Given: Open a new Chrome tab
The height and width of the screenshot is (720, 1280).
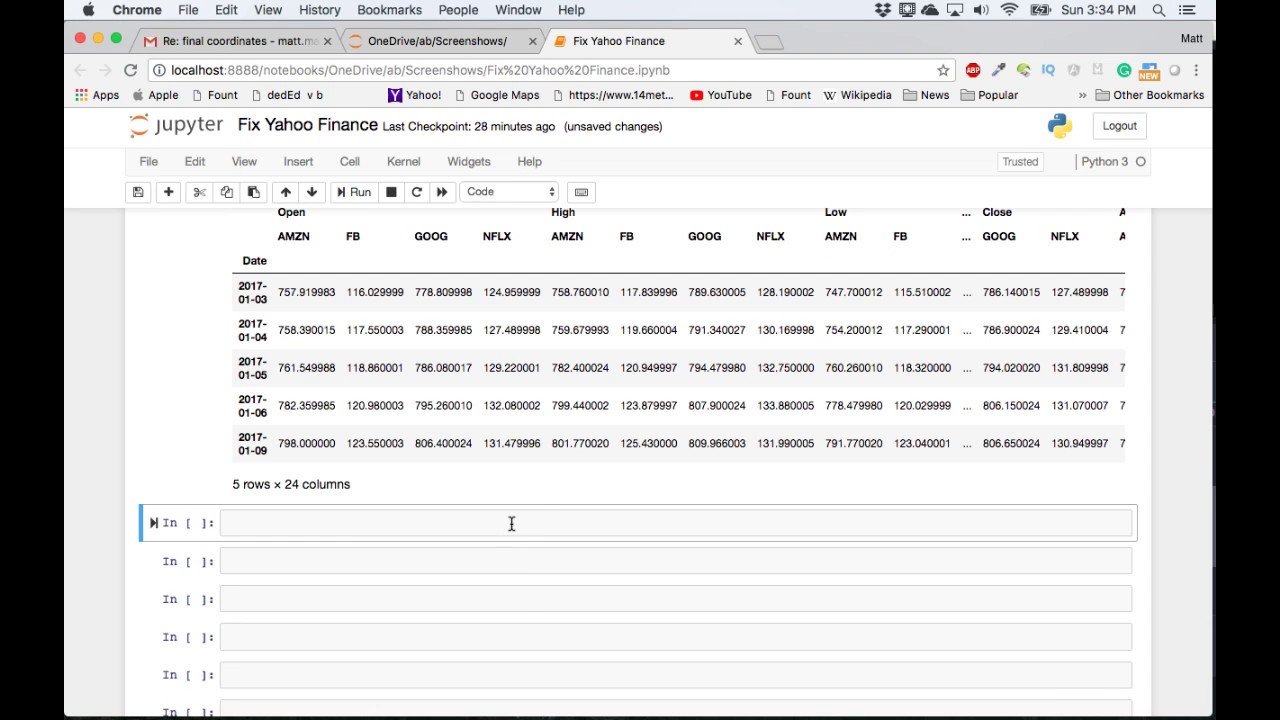Looking at the screenshot, I should (x=768, y=42).
